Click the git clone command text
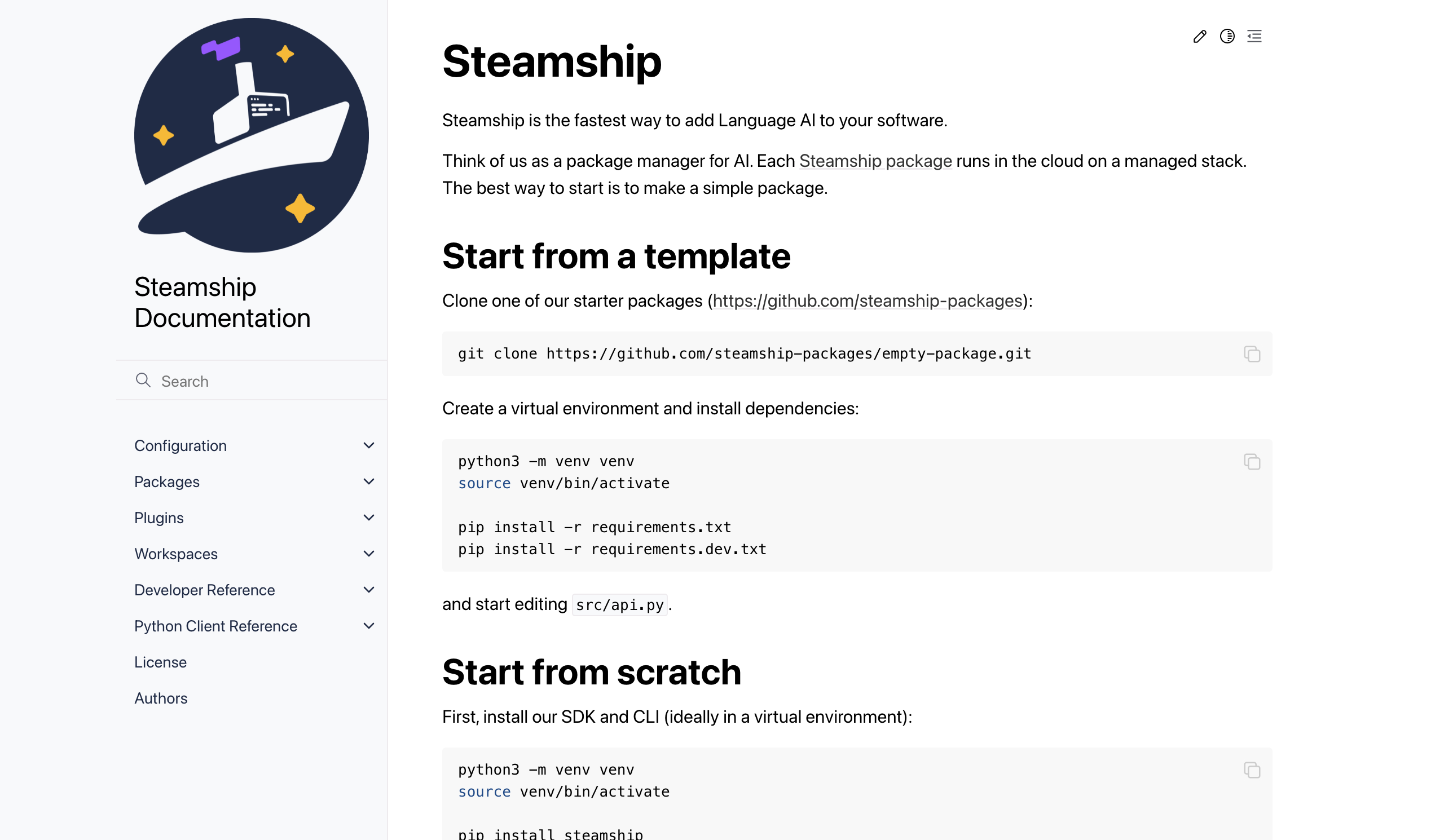This screenshot has height=840, width=1444. [745, 353]
